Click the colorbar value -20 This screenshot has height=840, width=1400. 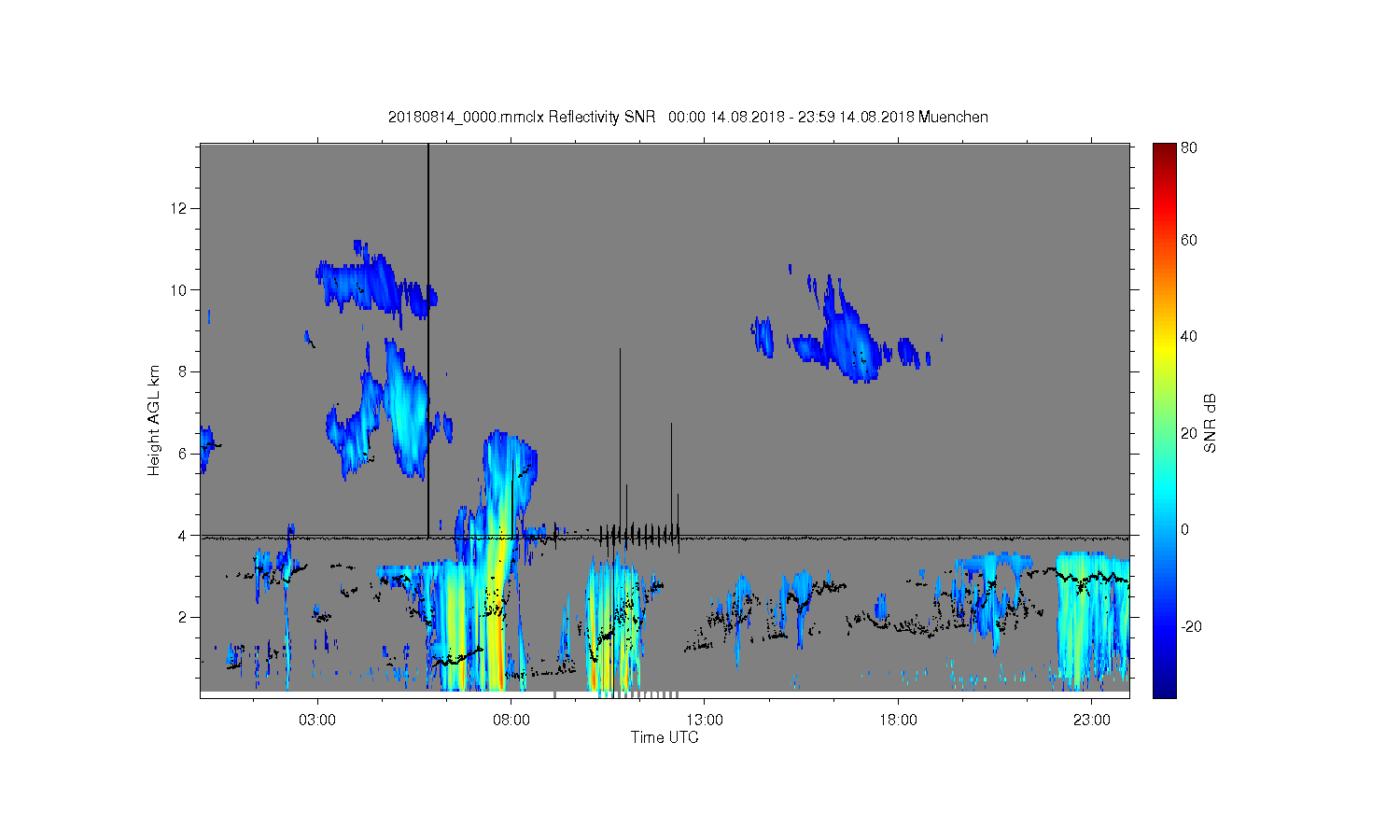point(1191,626)
